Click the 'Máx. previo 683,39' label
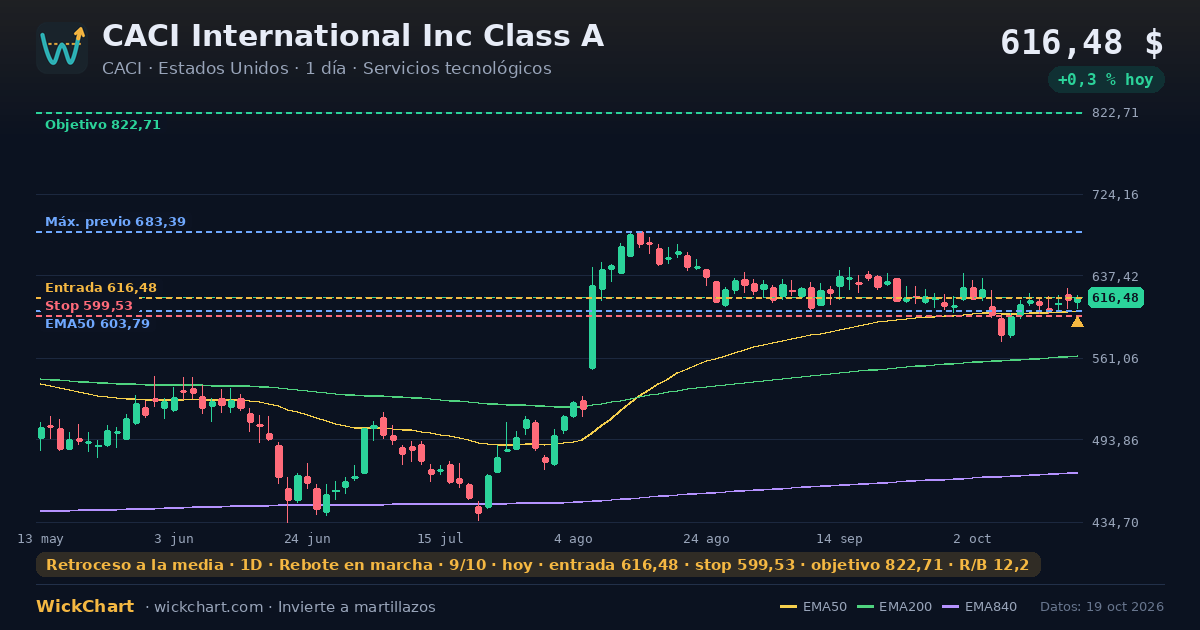 pos(115,222)
